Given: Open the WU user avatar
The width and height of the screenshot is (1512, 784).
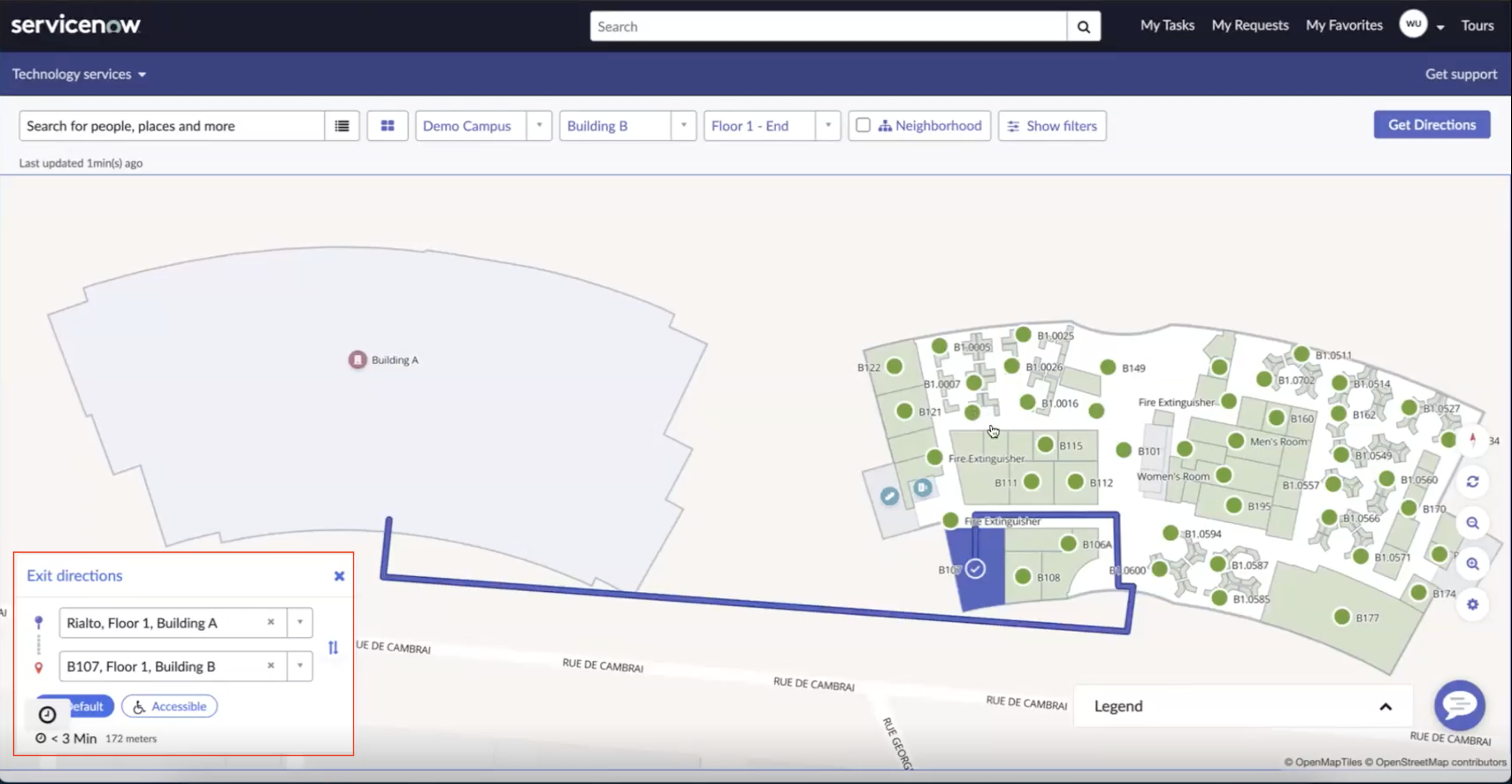Looking at the screenshot, I should tap(1413, 25).
